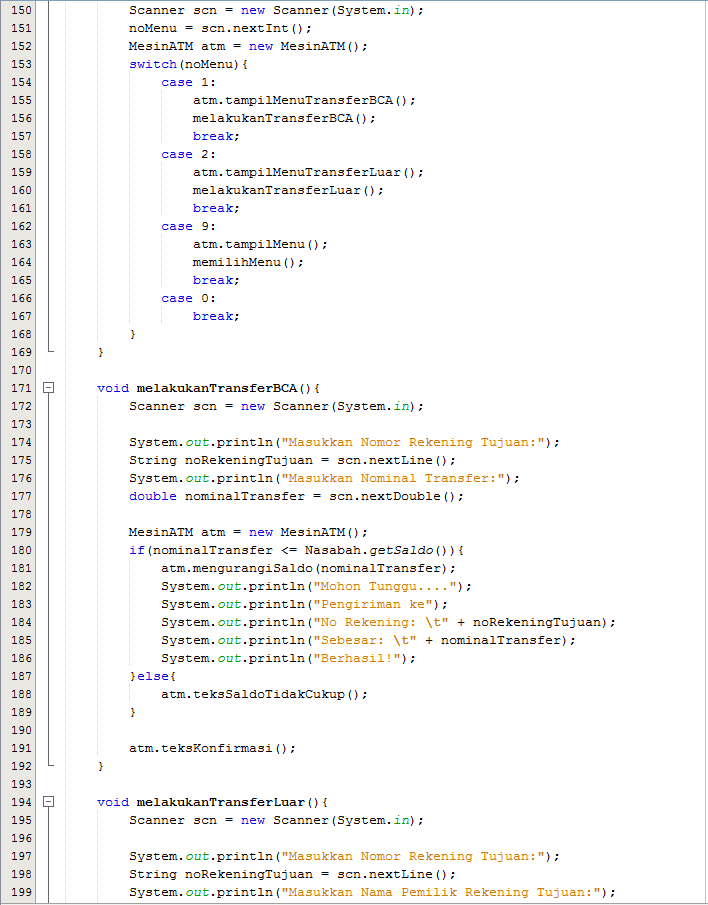Click line number 180 in gutter
Screen dimensions: 708x905
tap(21, 551)
